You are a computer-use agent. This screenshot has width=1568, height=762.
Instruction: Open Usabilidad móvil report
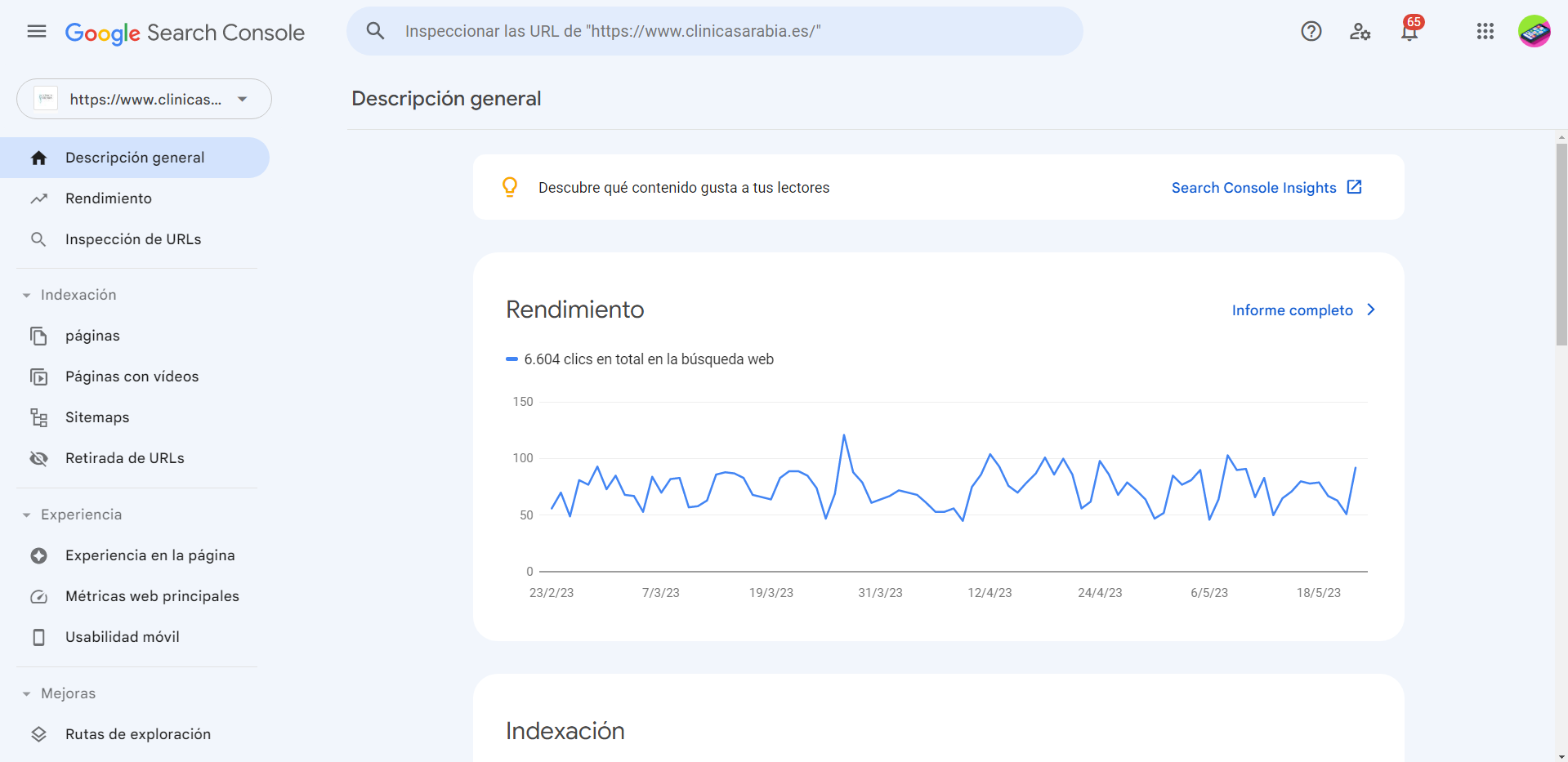[135, 637]
